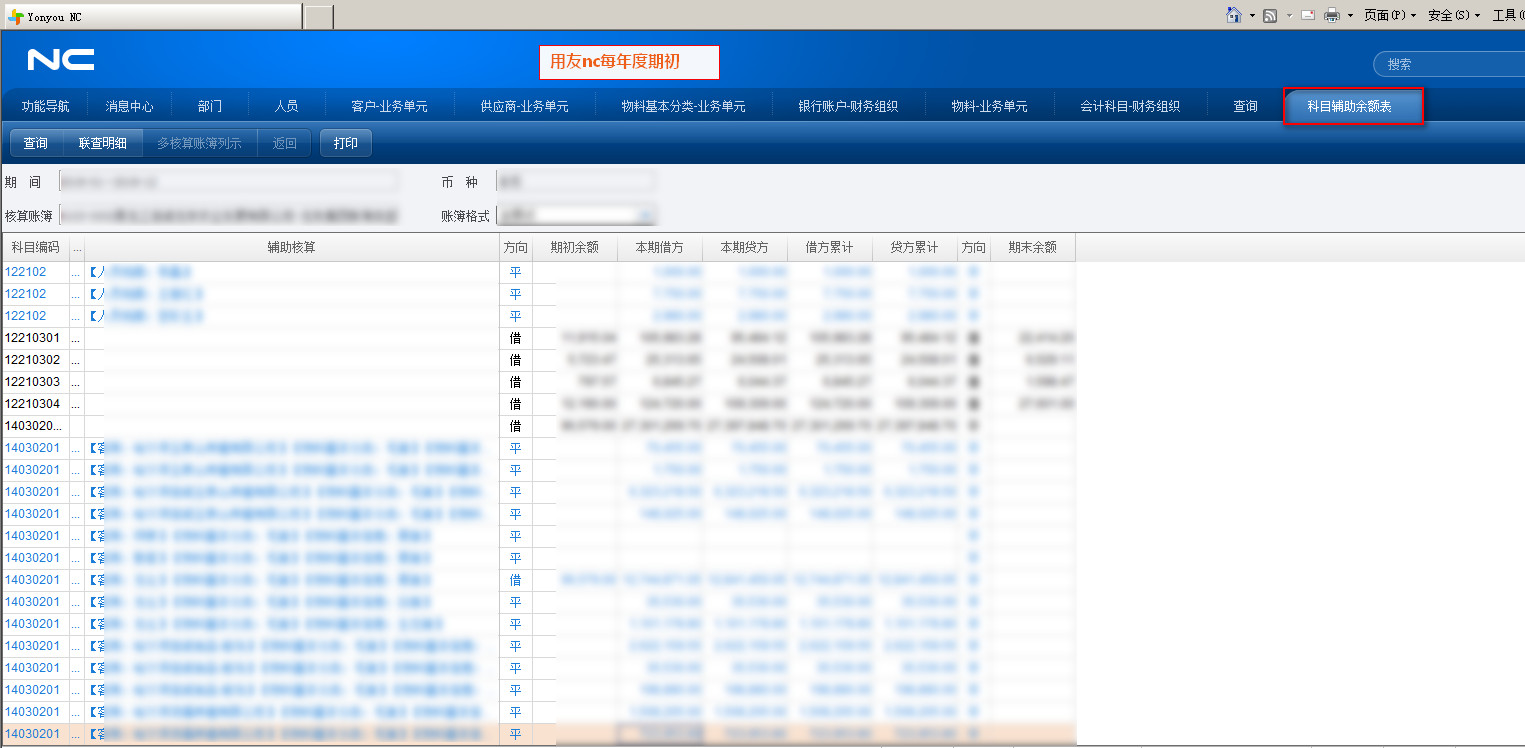Click the 期初余额 column header

[574, 248]
